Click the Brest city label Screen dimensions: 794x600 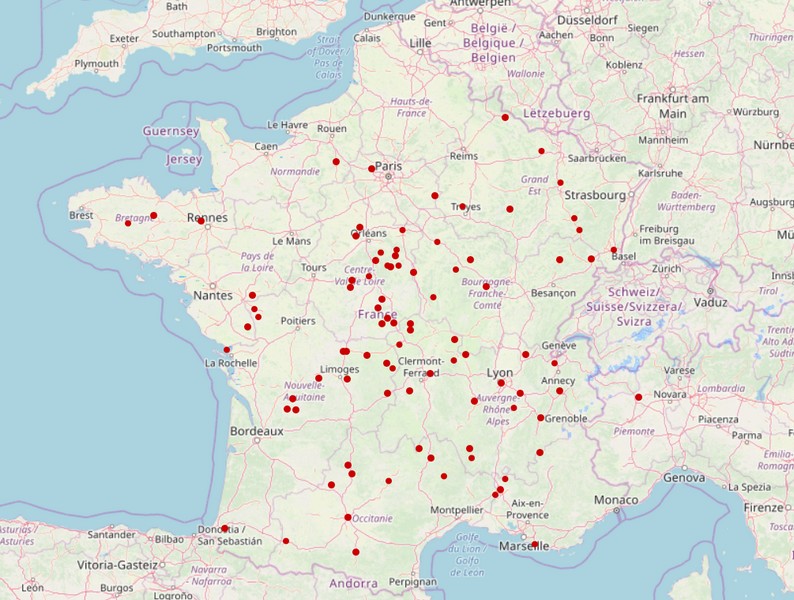(82, 215)
